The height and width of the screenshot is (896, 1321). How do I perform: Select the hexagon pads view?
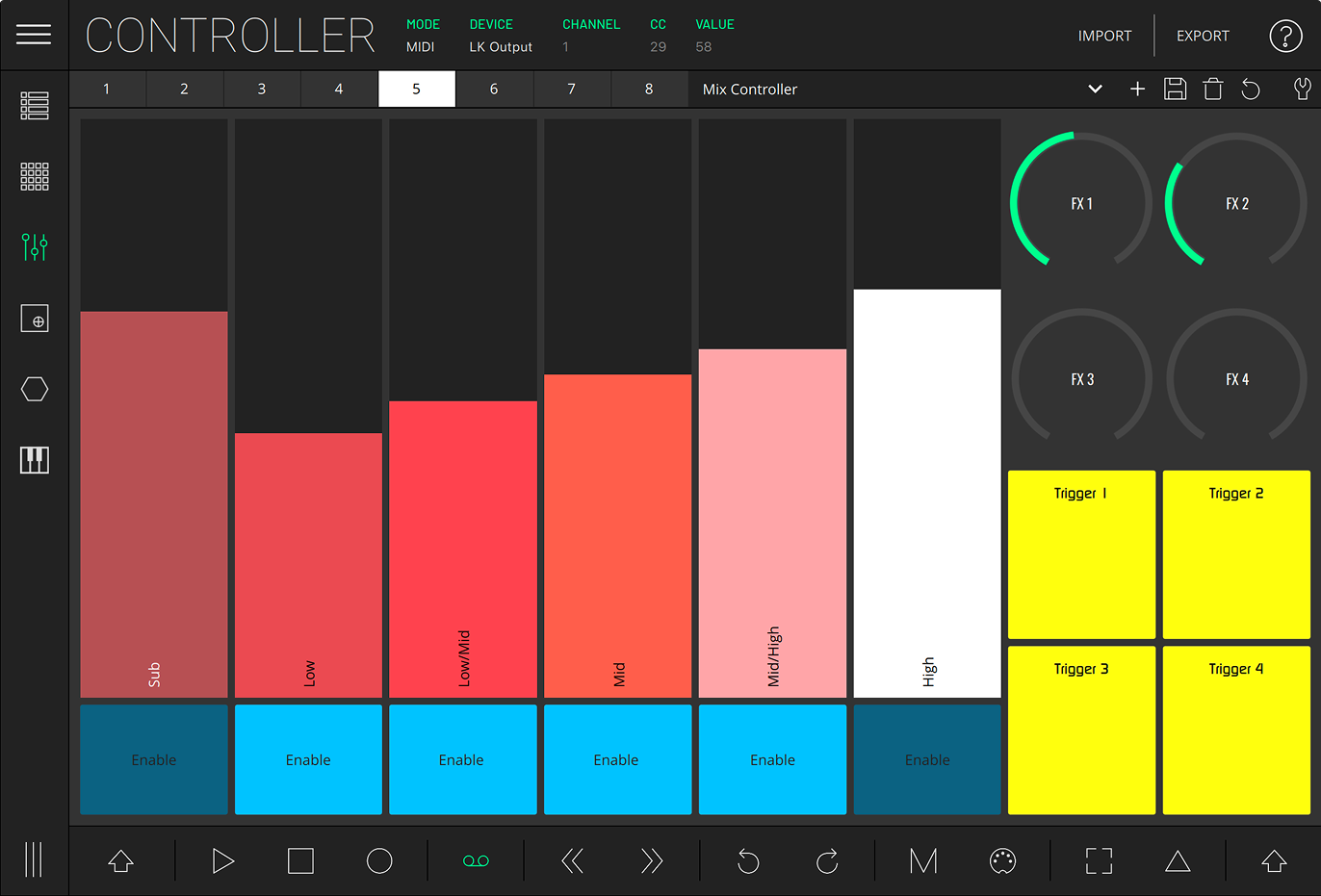34,388
